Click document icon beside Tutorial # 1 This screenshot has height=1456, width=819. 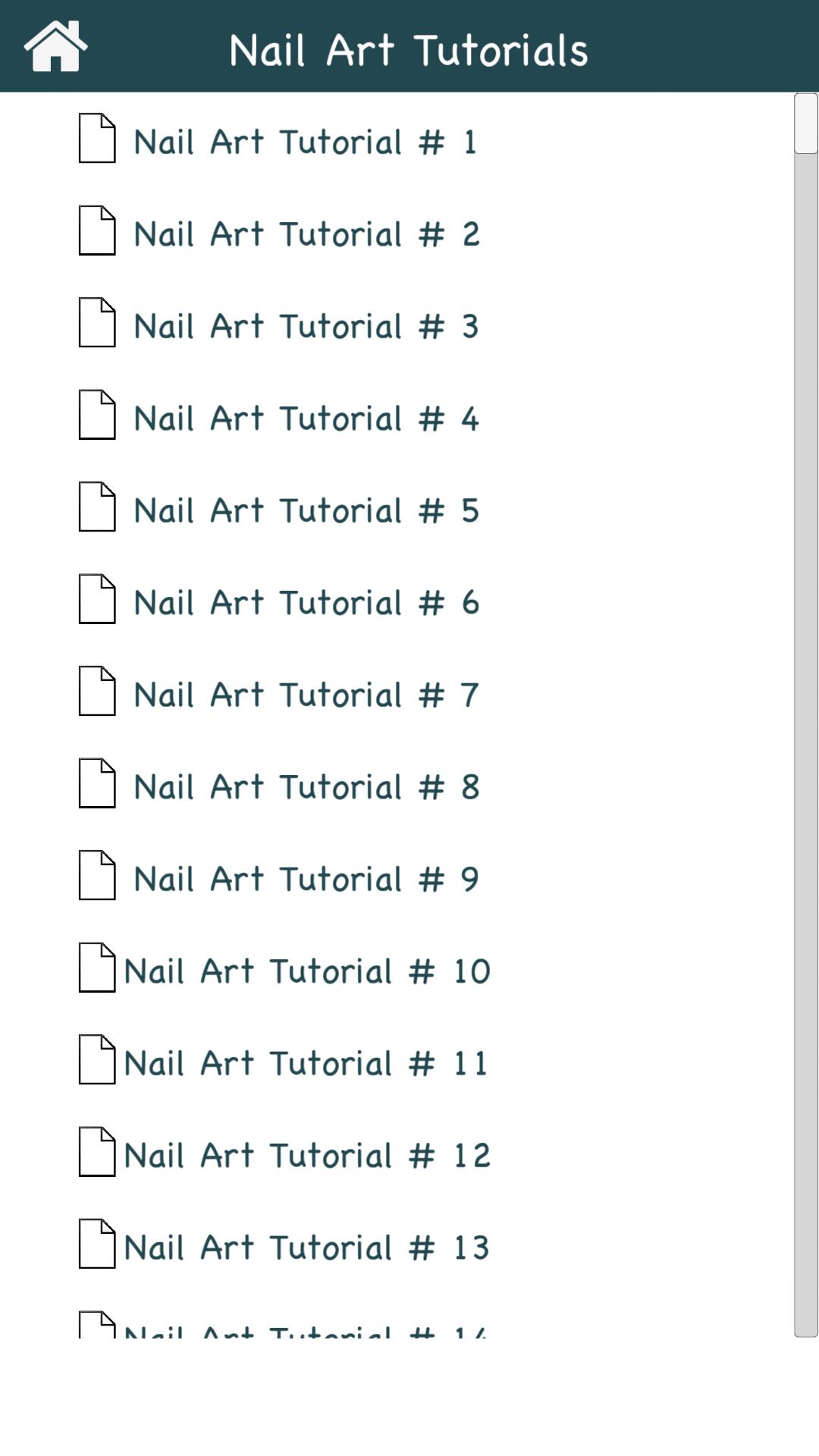pyautogui.click(x=97, y=138)
